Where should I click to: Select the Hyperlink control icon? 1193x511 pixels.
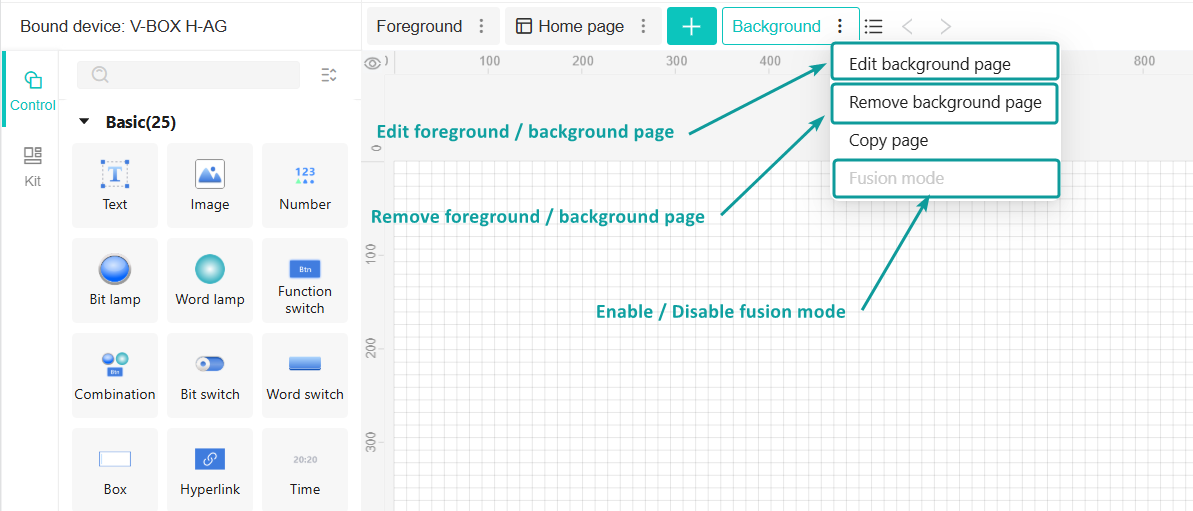pyautogui.click(x=210, y=459)
